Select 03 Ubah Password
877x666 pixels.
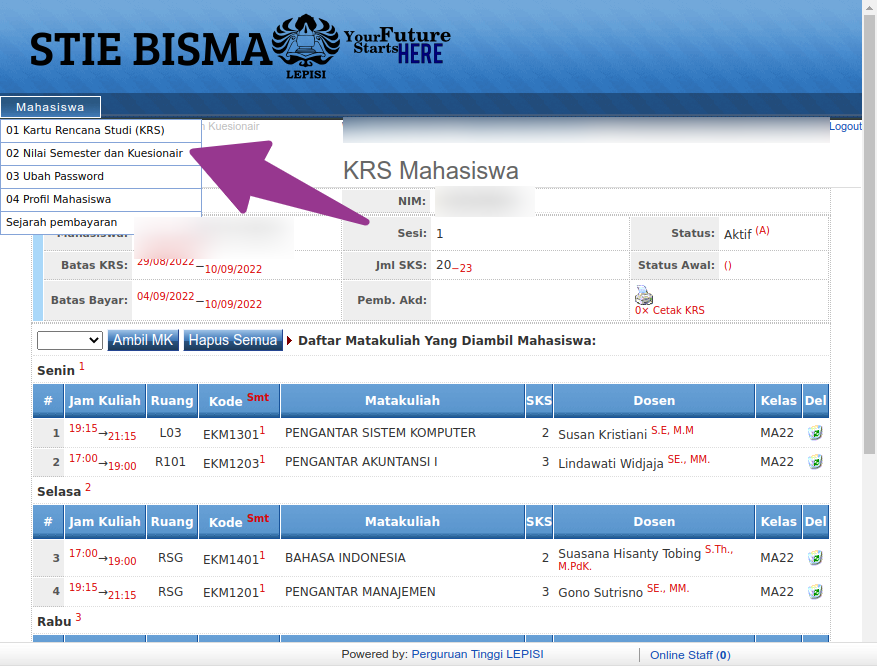coord(101,176)
